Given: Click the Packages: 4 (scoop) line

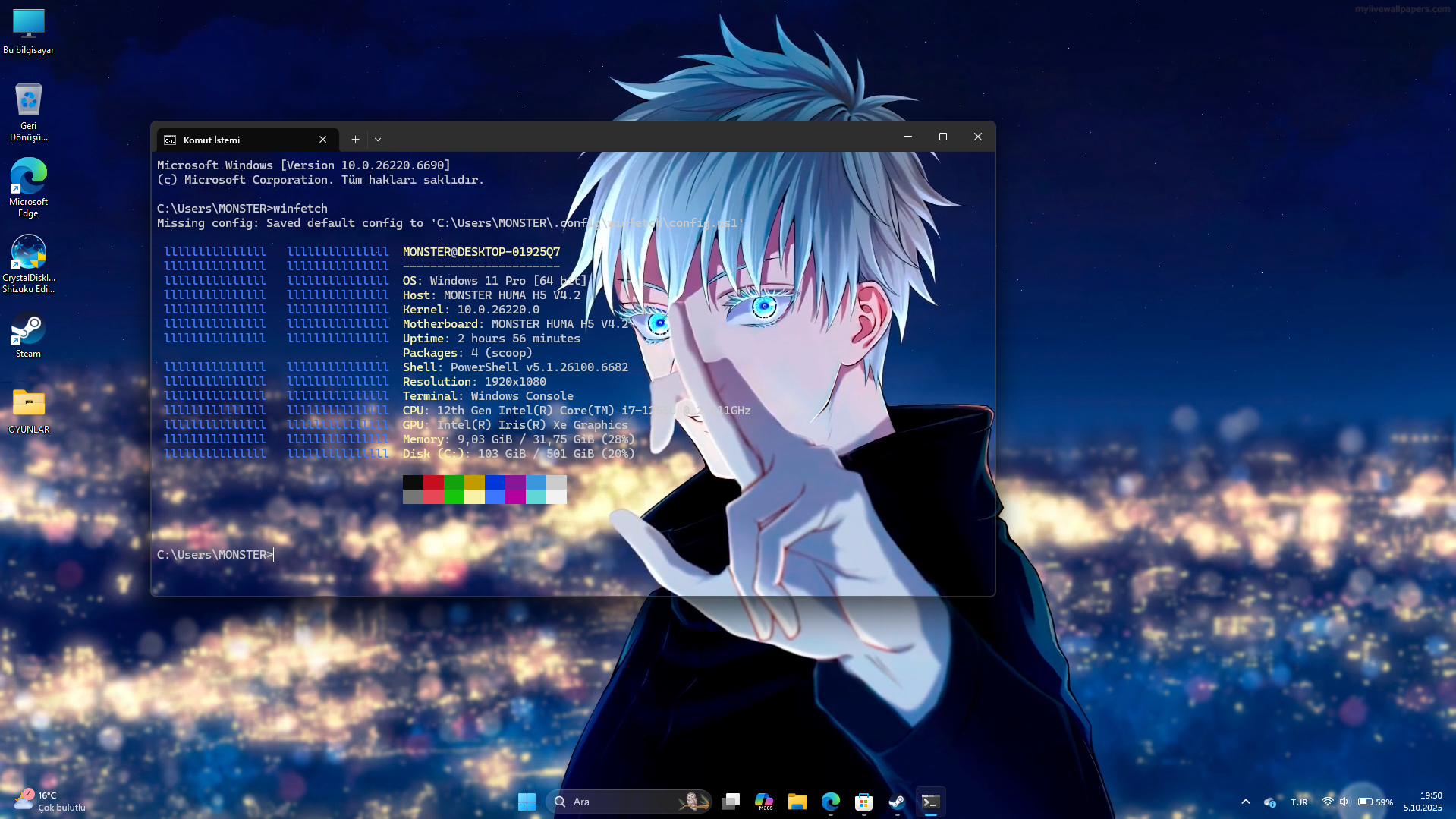Looking at the screenshot, I should pyautogui.click(x=467, y=352).
